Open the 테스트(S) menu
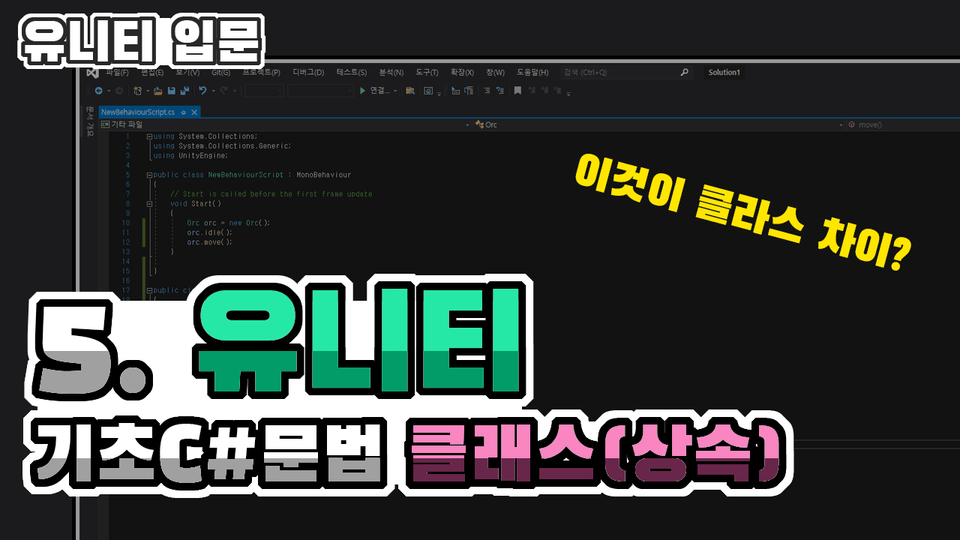This screenshot has height=540, width=960. coord(351,72)
